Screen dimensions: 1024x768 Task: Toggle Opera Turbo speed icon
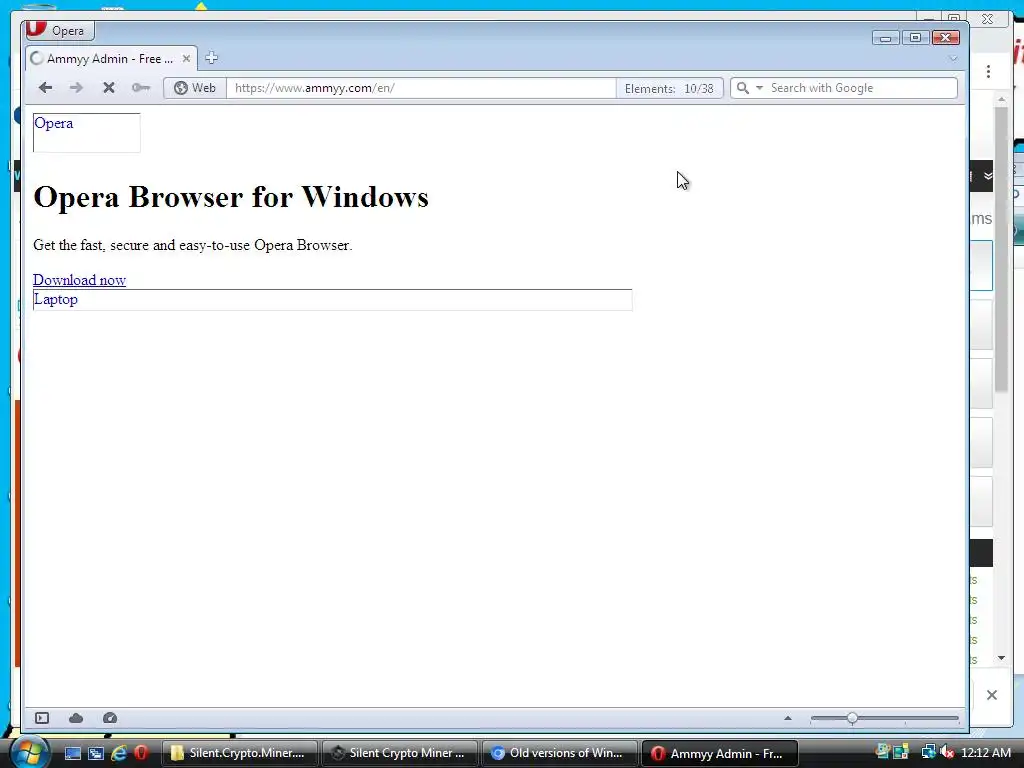tap(110, 718)
